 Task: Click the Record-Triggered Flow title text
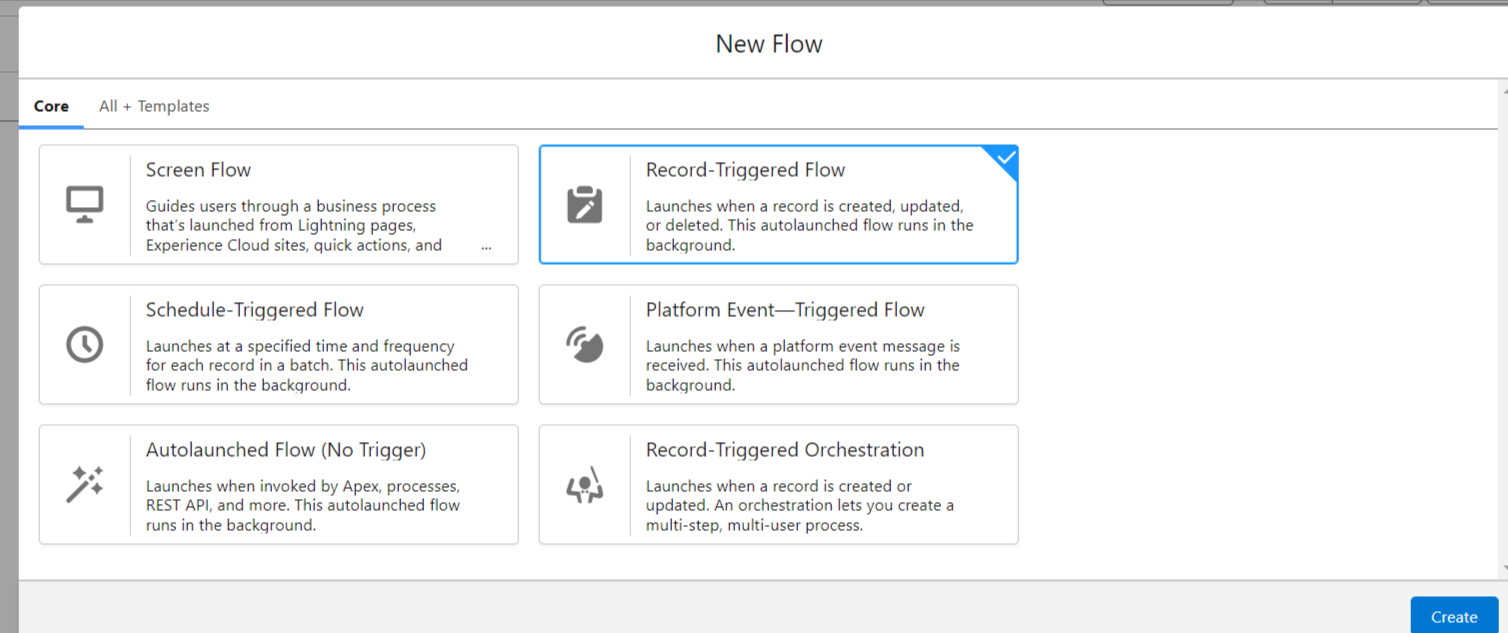(745, 170)
